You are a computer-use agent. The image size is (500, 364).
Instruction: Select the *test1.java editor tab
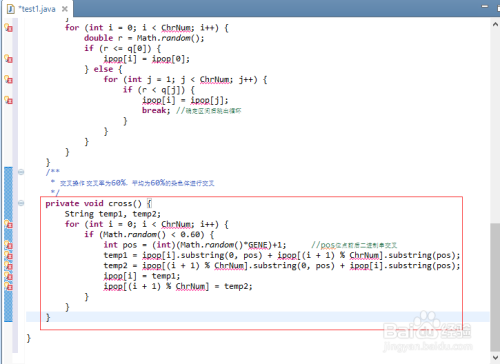[x=37, y=9]
